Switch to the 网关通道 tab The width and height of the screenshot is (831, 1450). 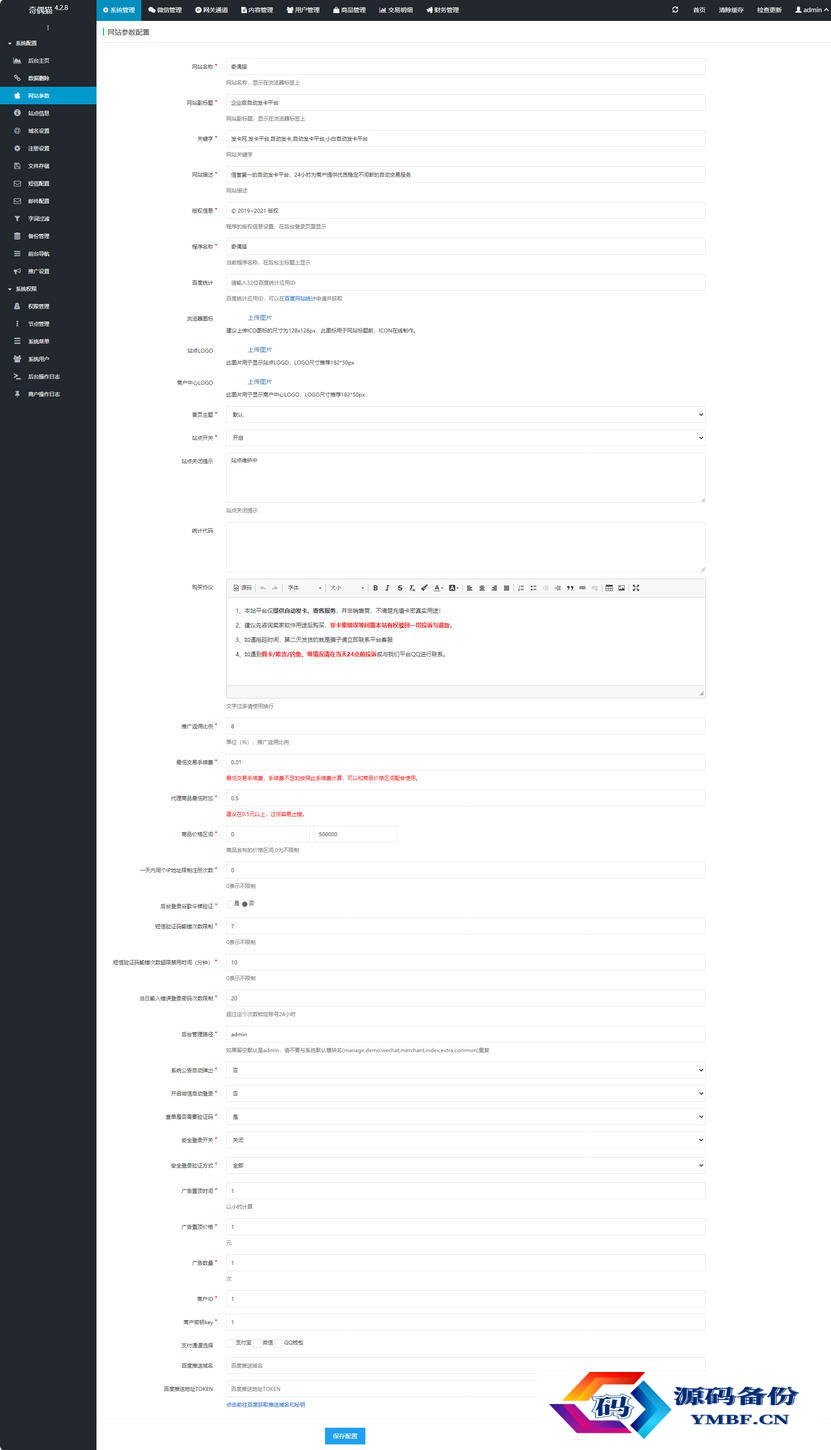coord(211,9)
